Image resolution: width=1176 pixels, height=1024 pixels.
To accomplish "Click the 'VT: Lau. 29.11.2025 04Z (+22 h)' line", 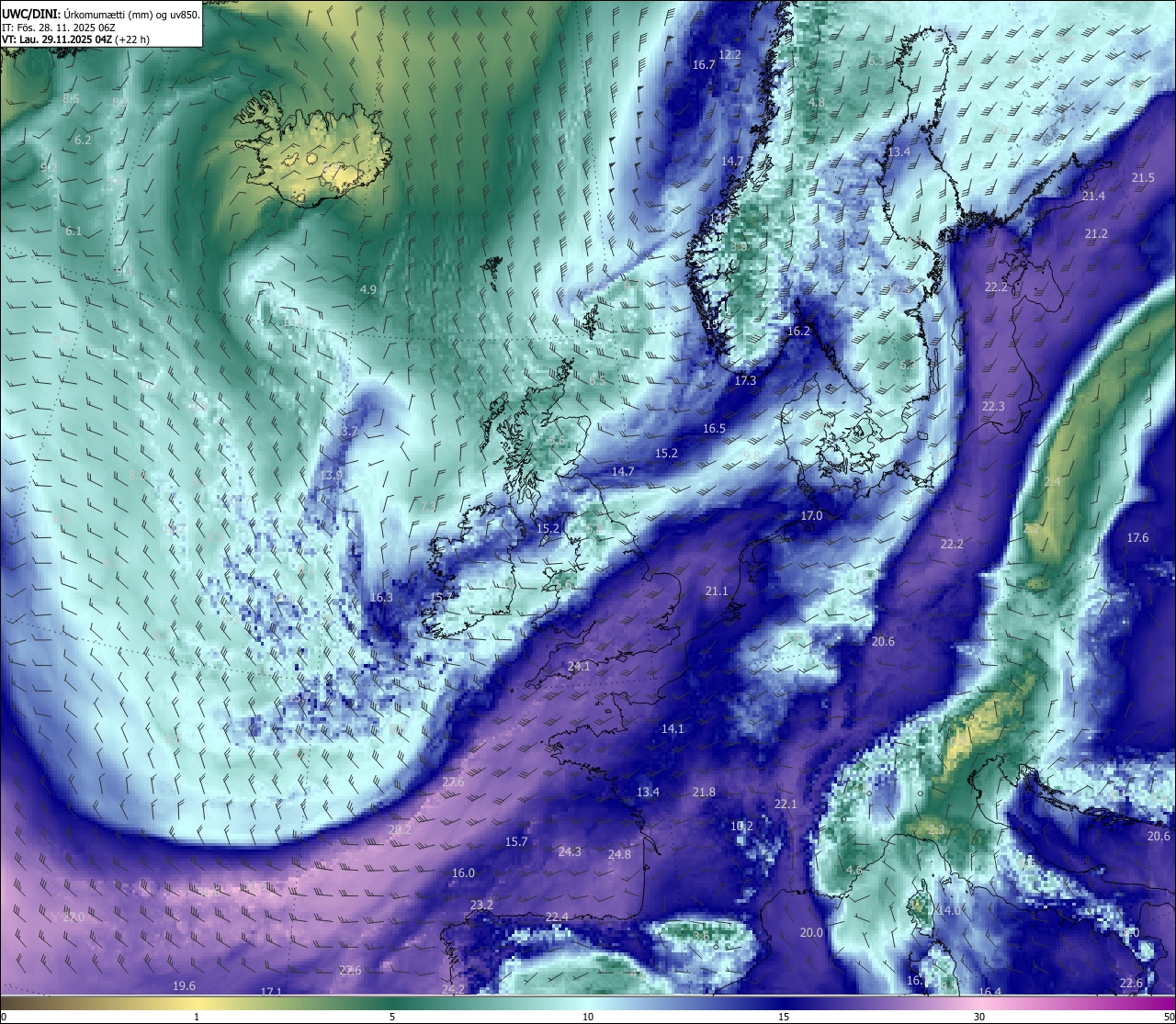I will tap(76, 39).
